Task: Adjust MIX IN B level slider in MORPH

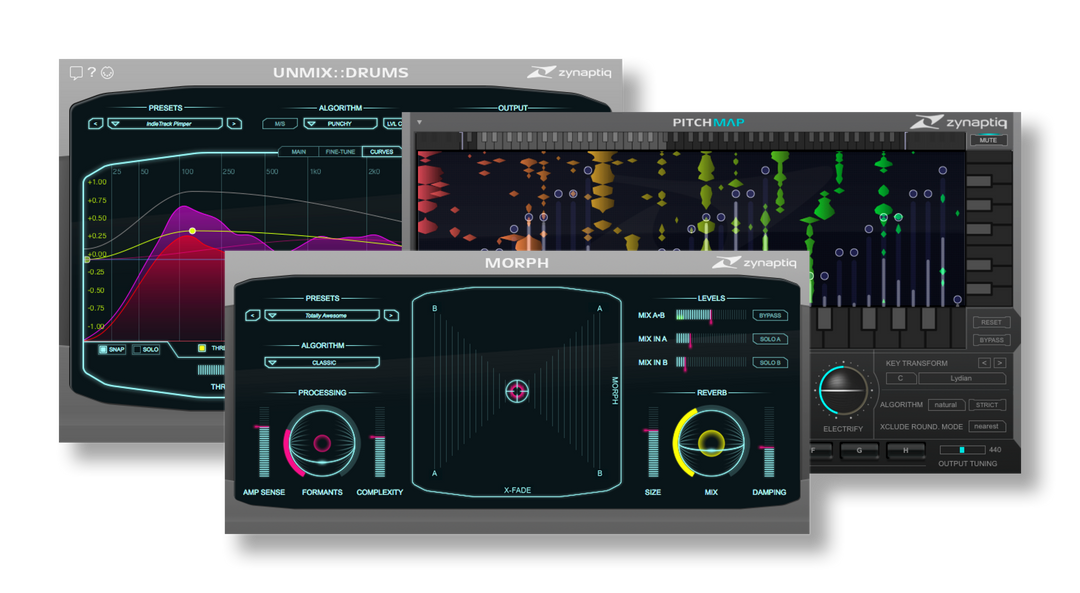Action: point(711,362)
